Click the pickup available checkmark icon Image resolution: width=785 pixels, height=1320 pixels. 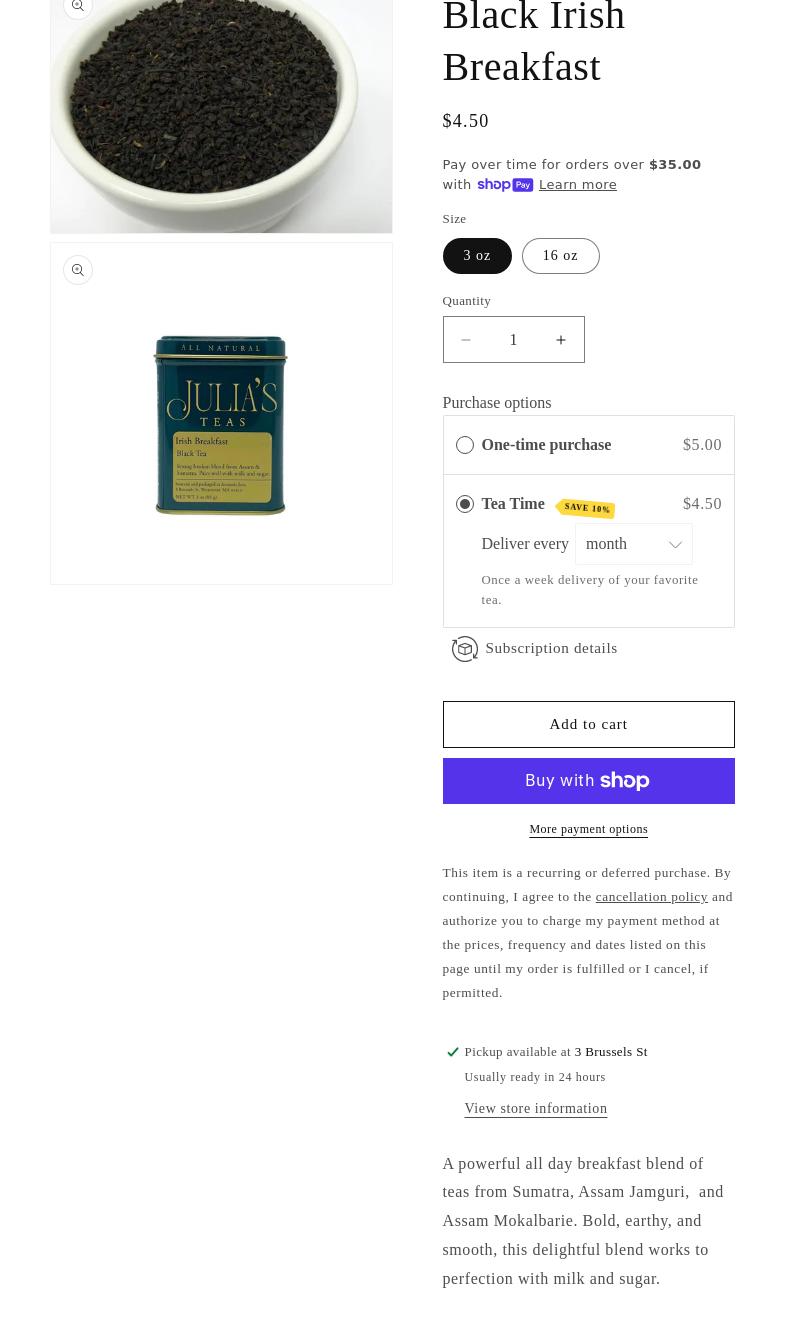click(x=452, y=1052)
